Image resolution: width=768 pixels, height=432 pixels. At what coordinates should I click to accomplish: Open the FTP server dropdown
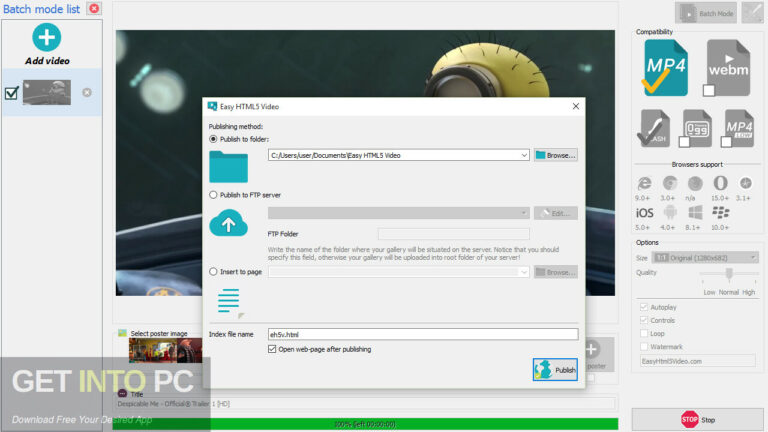[x=398, y=213]
